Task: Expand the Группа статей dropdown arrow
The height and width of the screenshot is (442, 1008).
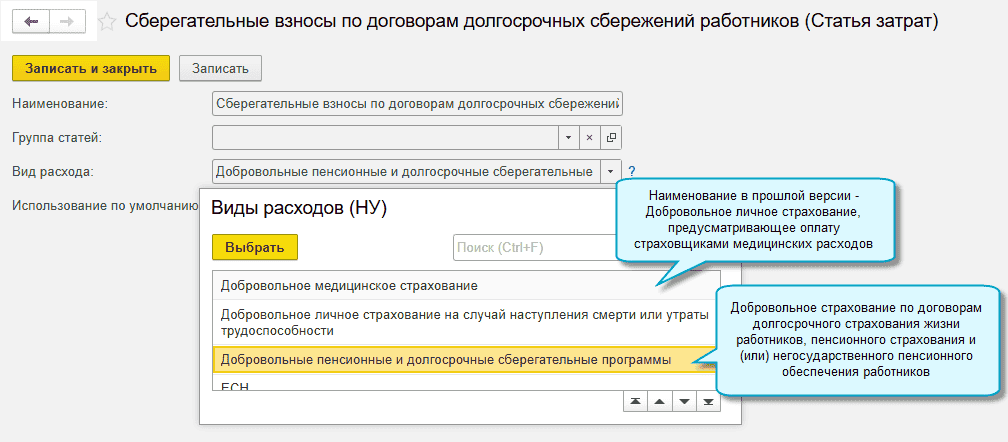Action: click(x=568, y=137)
